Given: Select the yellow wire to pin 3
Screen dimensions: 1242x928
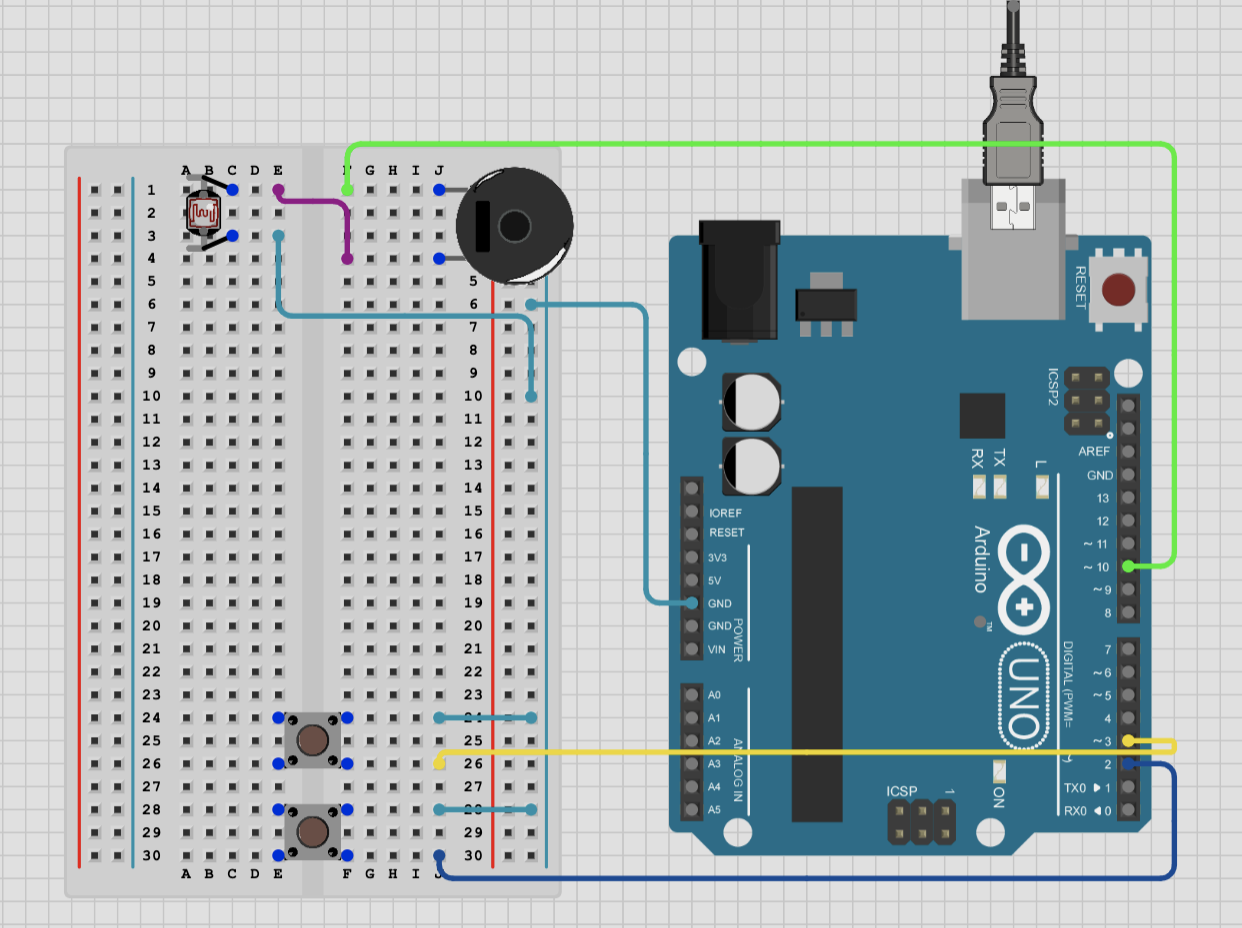Looking at the screenshot, I should (800, 750).
